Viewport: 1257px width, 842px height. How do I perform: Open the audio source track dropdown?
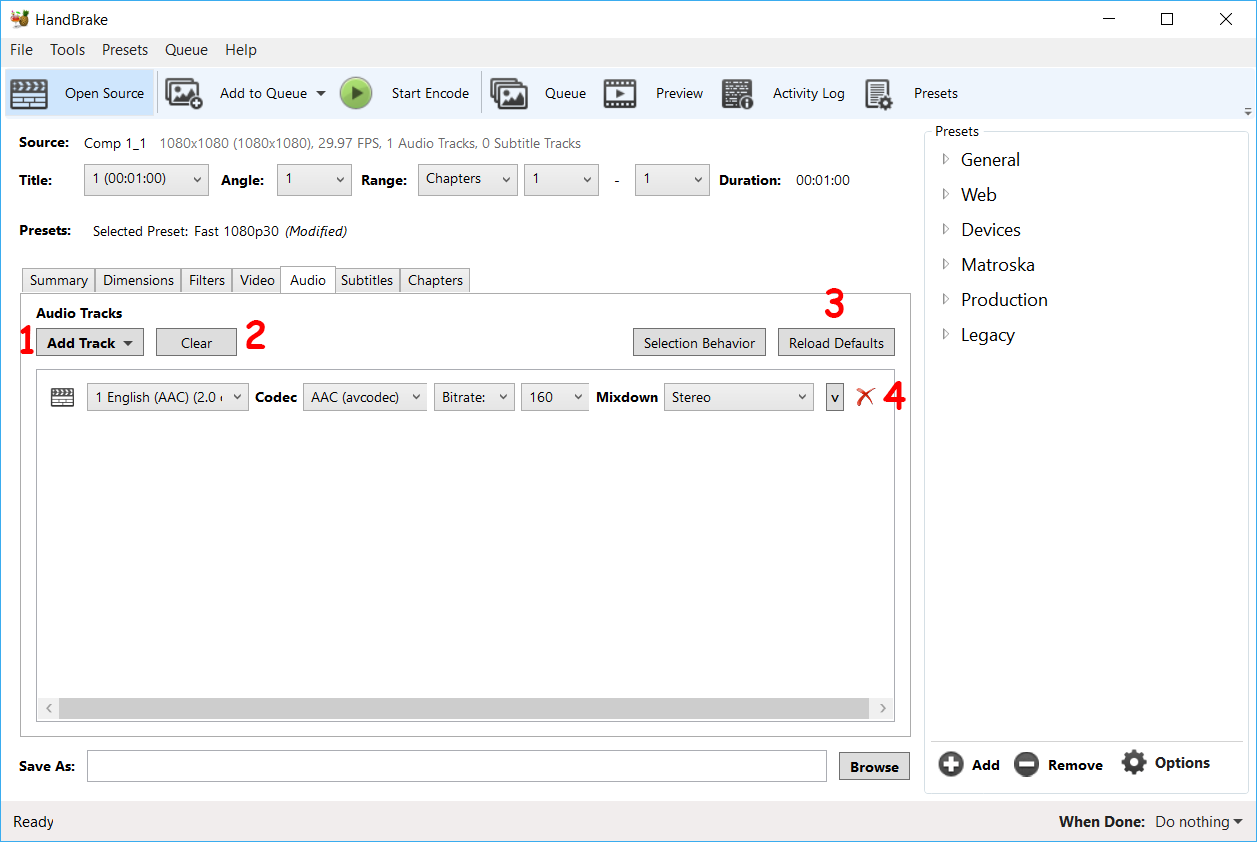168,397
